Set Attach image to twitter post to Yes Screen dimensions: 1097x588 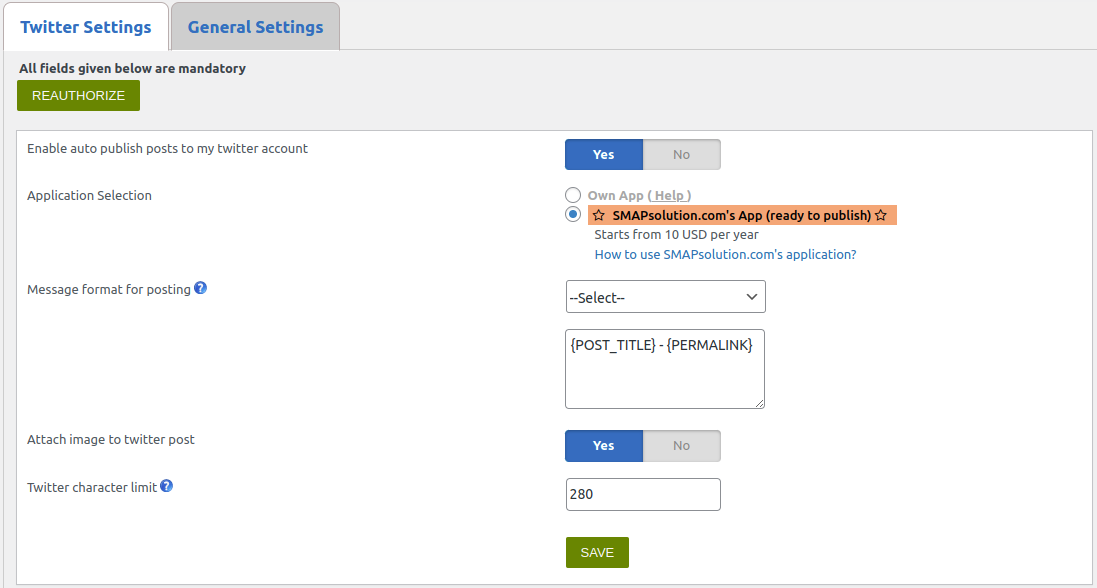tap(604, 446)
